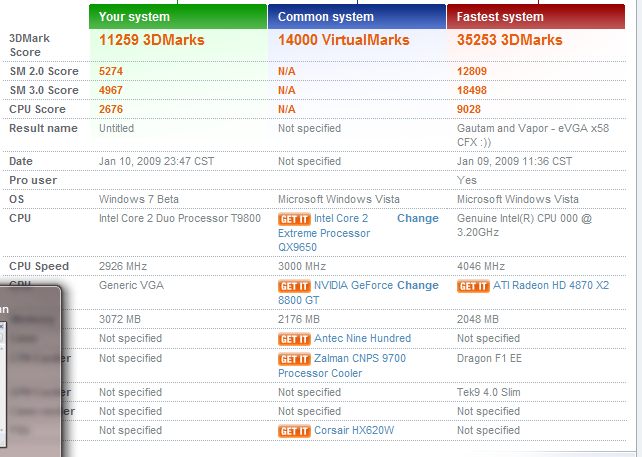642x457 pixels.
Task: Click the Result name row label
Action: [x=43, y=128]
